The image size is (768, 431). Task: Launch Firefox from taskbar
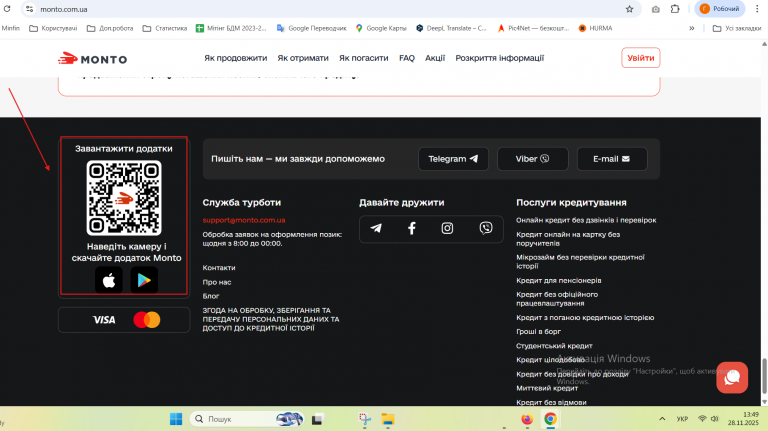[527, 419]
